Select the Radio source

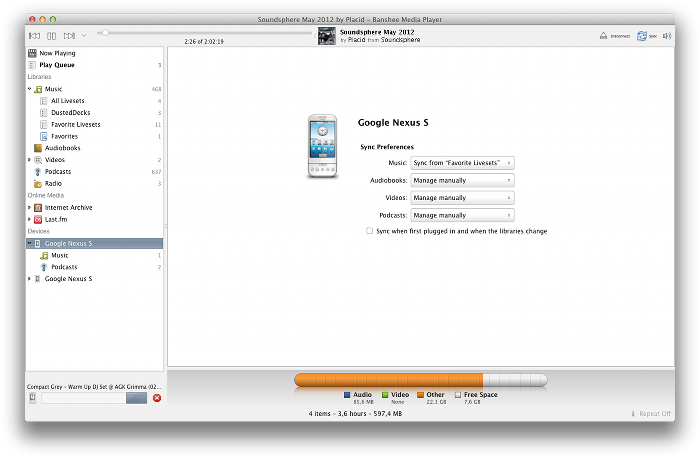53,184
